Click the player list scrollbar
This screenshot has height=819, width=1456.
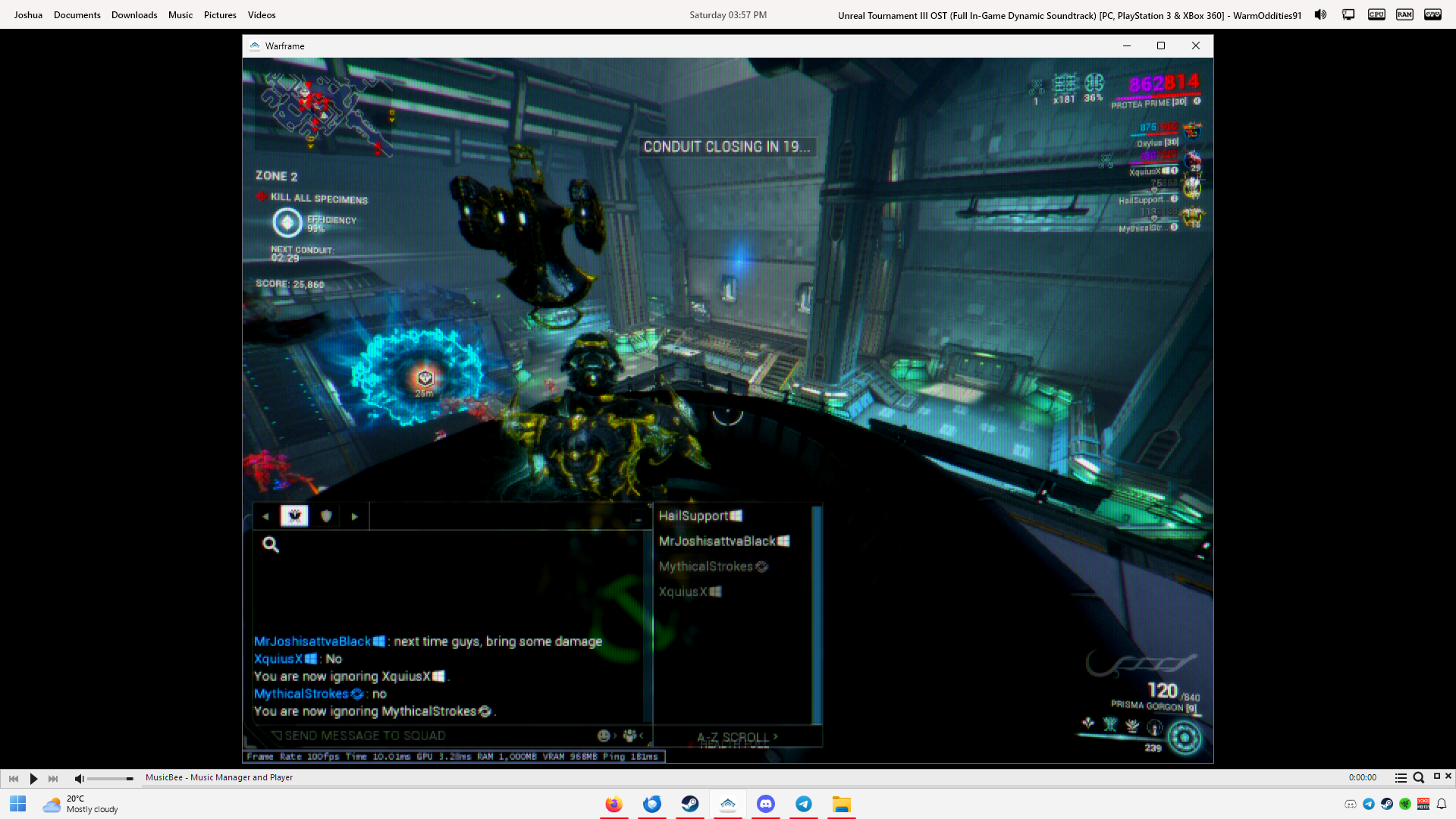click(817, 615)
